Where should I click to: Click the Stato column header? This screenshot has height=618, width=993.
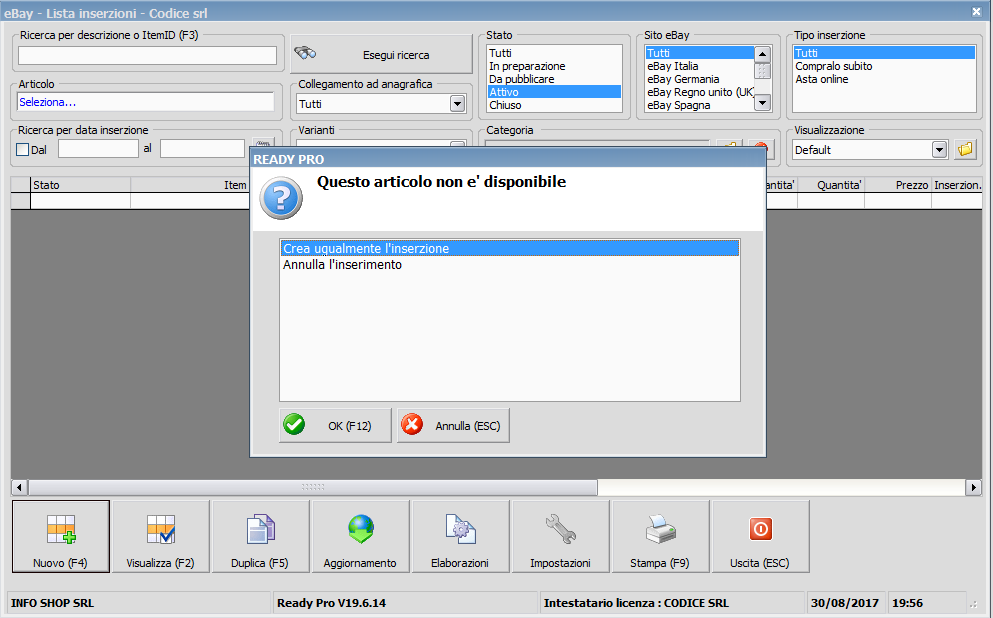tap(80, 185)
